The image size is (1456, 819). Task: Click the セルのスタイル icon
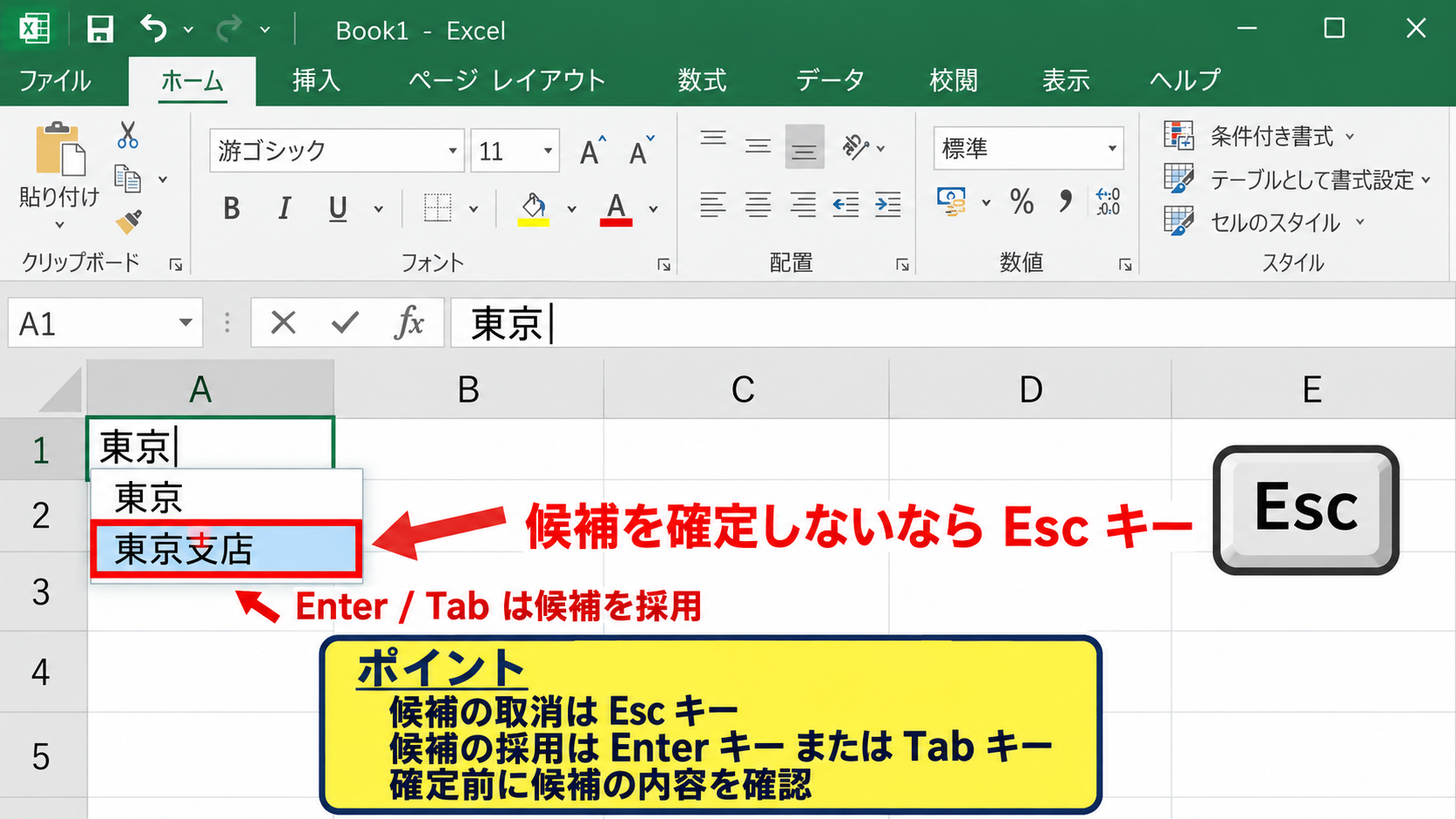(1179, 221)
